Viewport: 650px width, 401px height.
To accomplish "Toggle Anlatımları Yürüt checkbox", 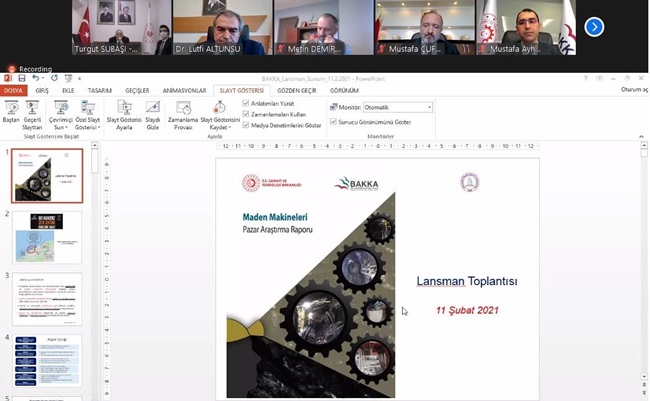I will pyautogui.click(x=247, y=103).
